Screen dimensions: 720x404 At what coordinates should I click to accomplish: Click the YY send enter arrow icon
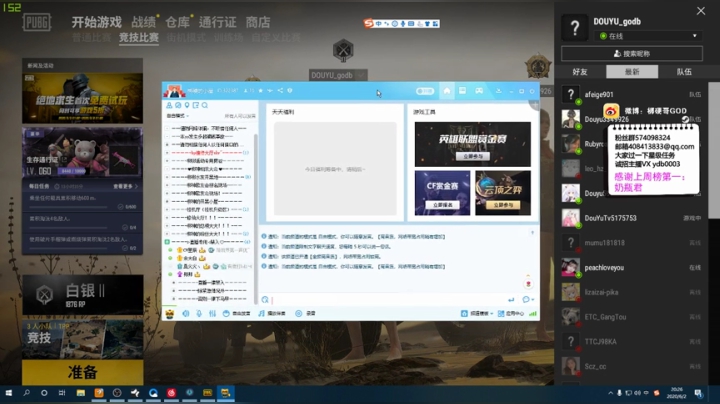coord(511,300)
